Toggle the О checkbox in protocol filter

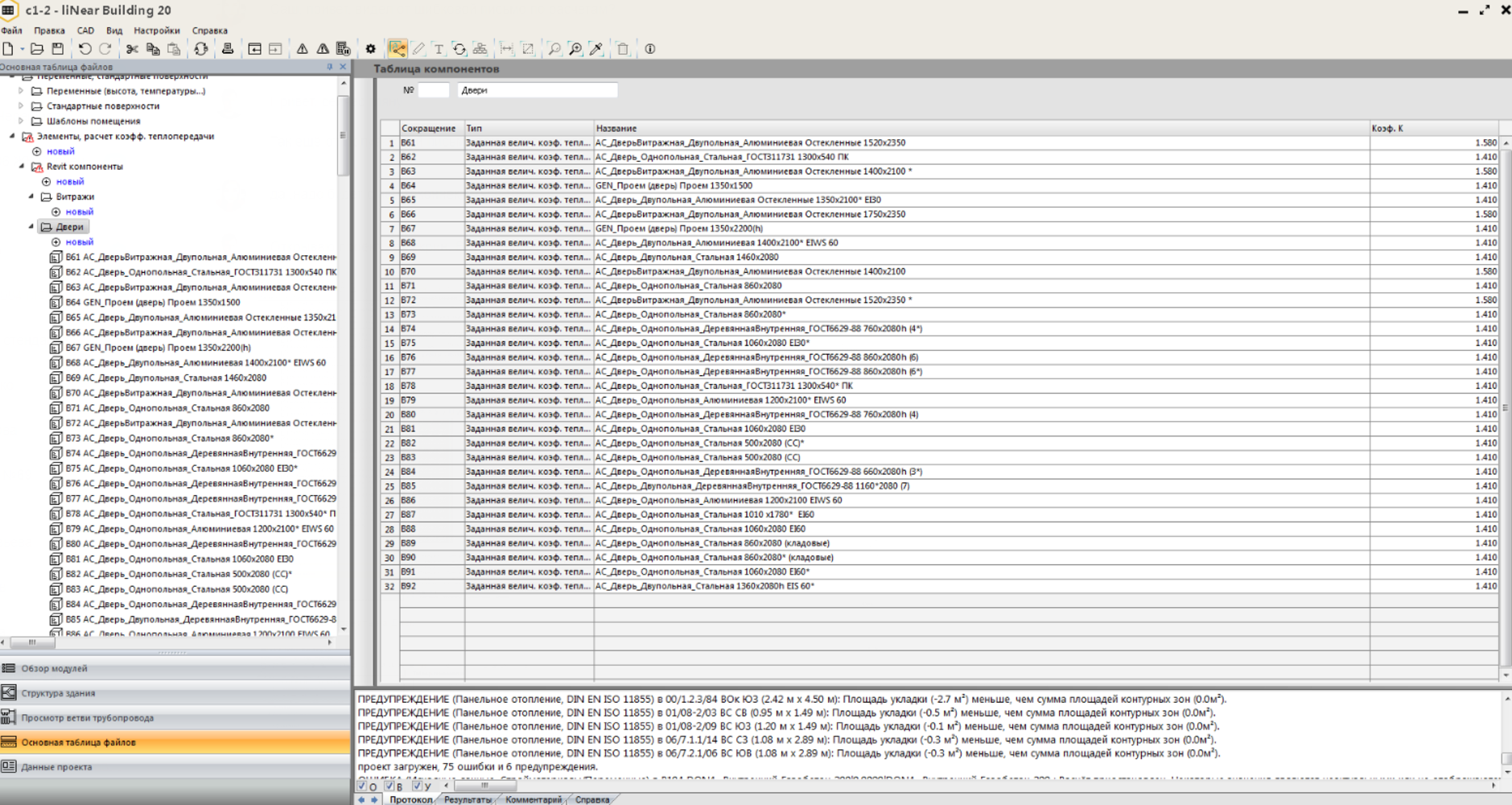click(x=362, y=786)
